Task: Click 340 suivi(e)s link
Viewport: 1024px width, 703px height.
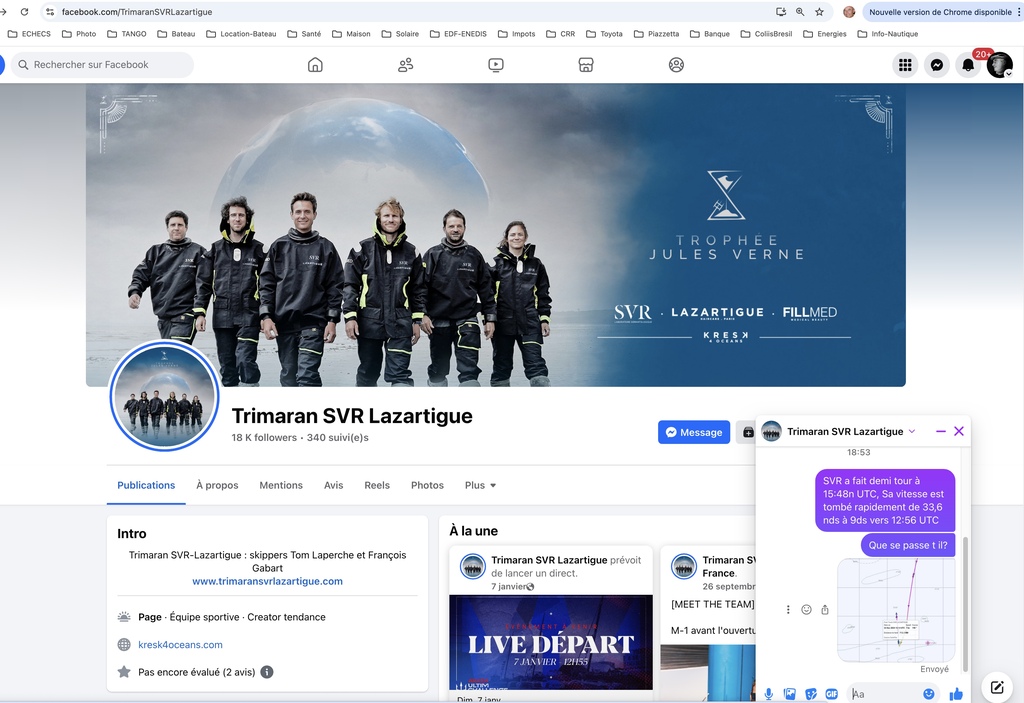Action: pos(338,438)
